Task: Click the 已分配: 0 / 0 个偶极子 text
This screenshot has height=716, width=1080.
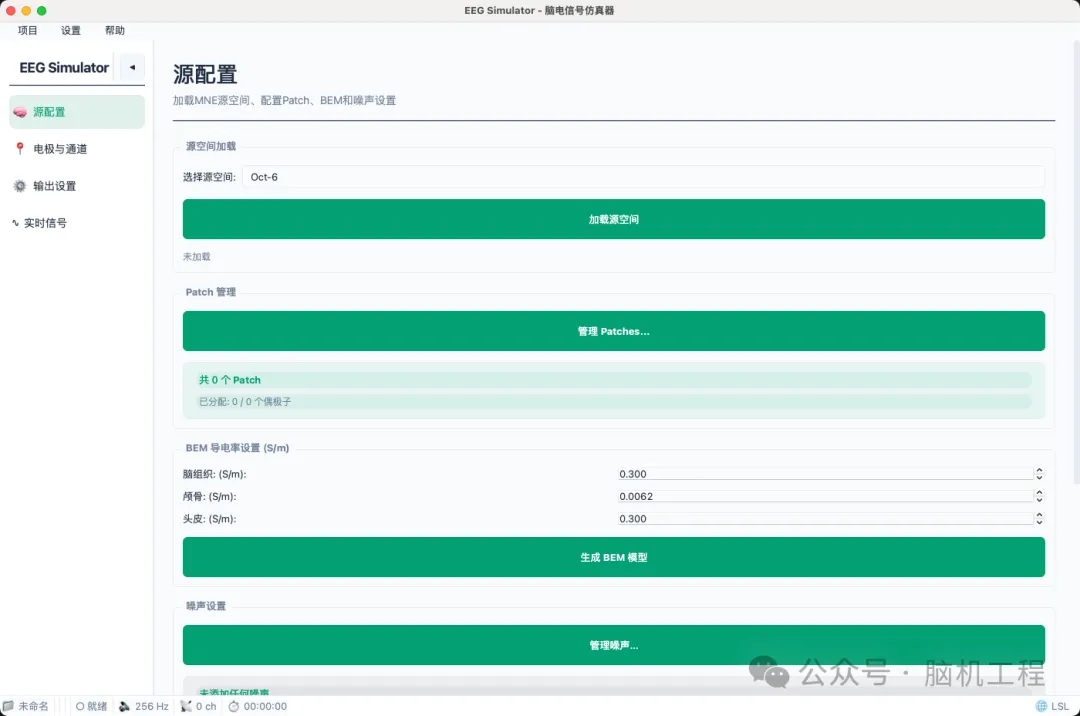Action: pyautogui.click(x=245, y=401)
